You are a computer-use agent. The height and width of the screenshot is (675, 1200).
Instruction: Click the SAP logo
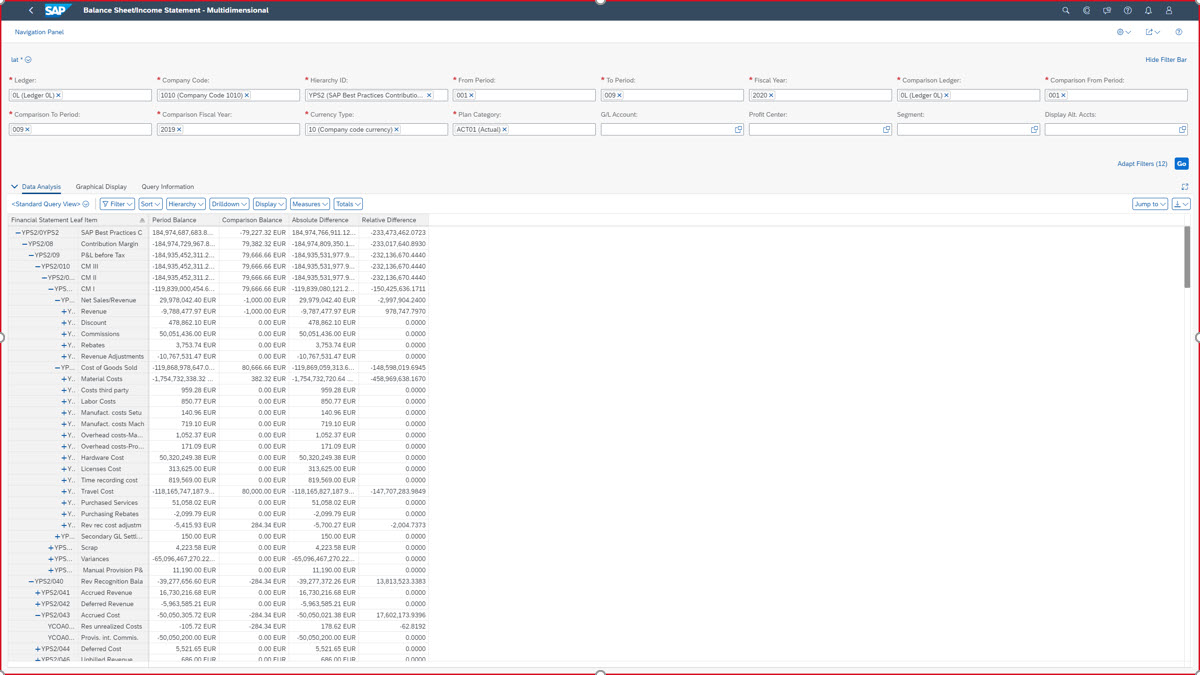(58, 10)
